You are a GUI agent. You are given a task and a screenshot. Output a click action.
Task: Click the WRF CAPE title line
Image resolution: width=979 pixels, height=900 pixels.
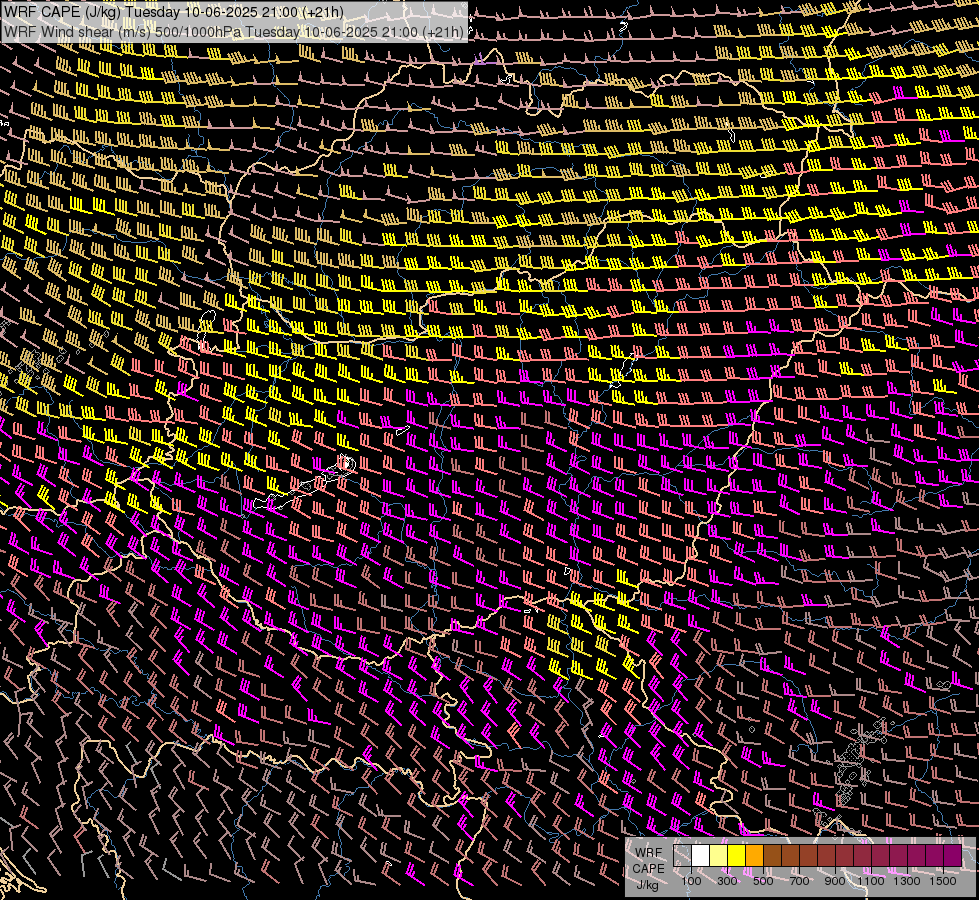pyautogui.click(x=174, y=12)
